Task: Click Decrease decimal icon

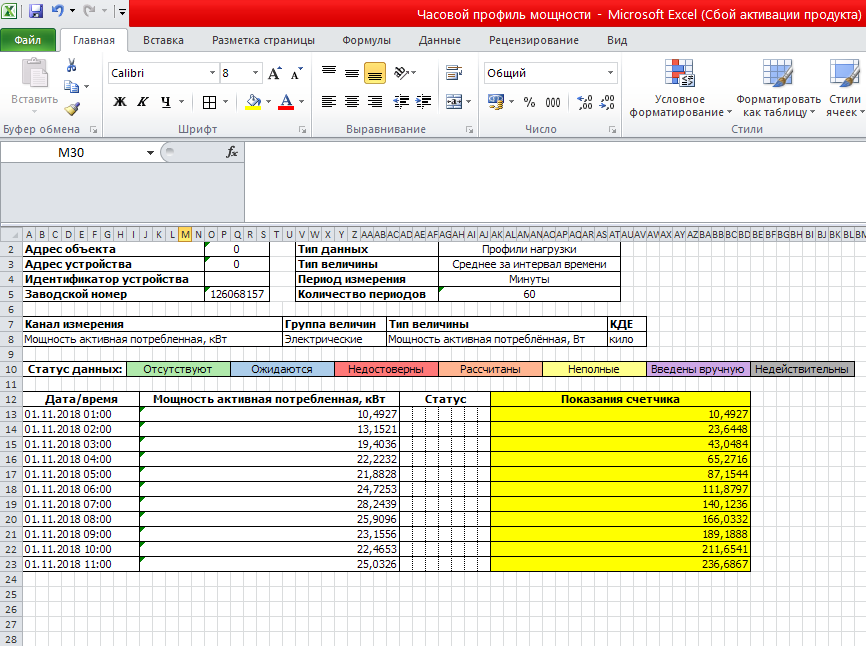Action: [x=607, y=102]
